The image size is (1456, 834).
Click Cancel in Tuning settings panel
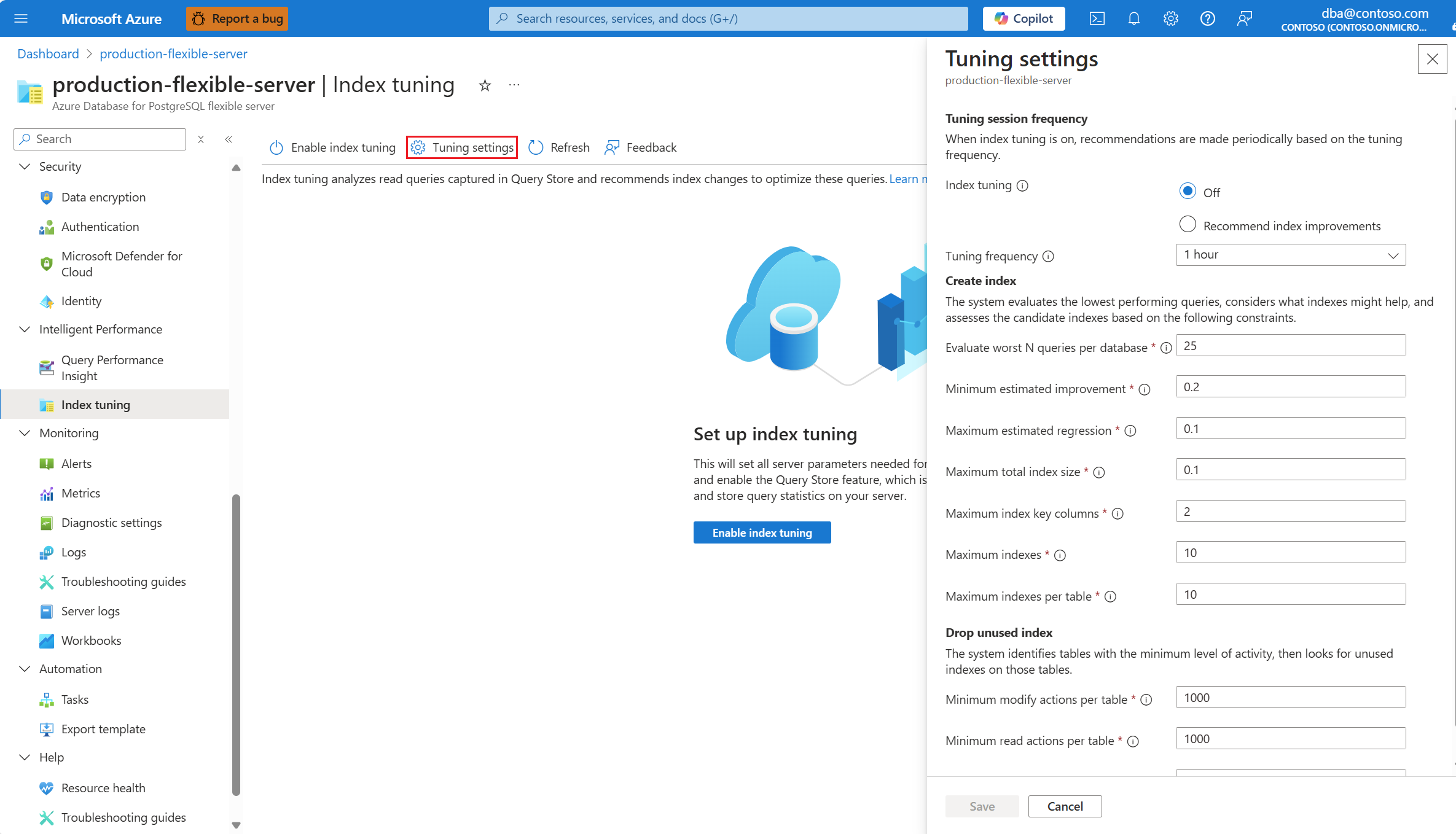tap(1065, 806)
